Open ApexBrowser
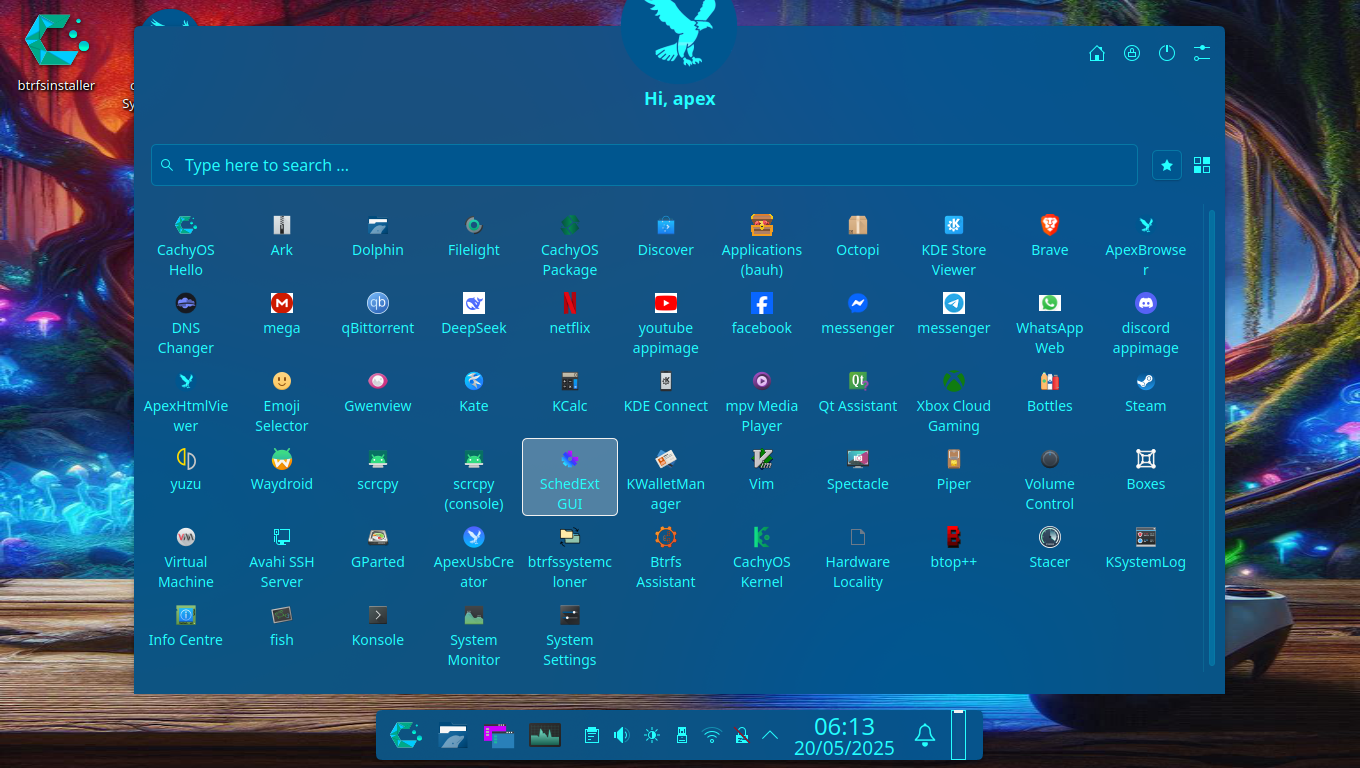The image size is (1360, 768). coord(1146,245)
